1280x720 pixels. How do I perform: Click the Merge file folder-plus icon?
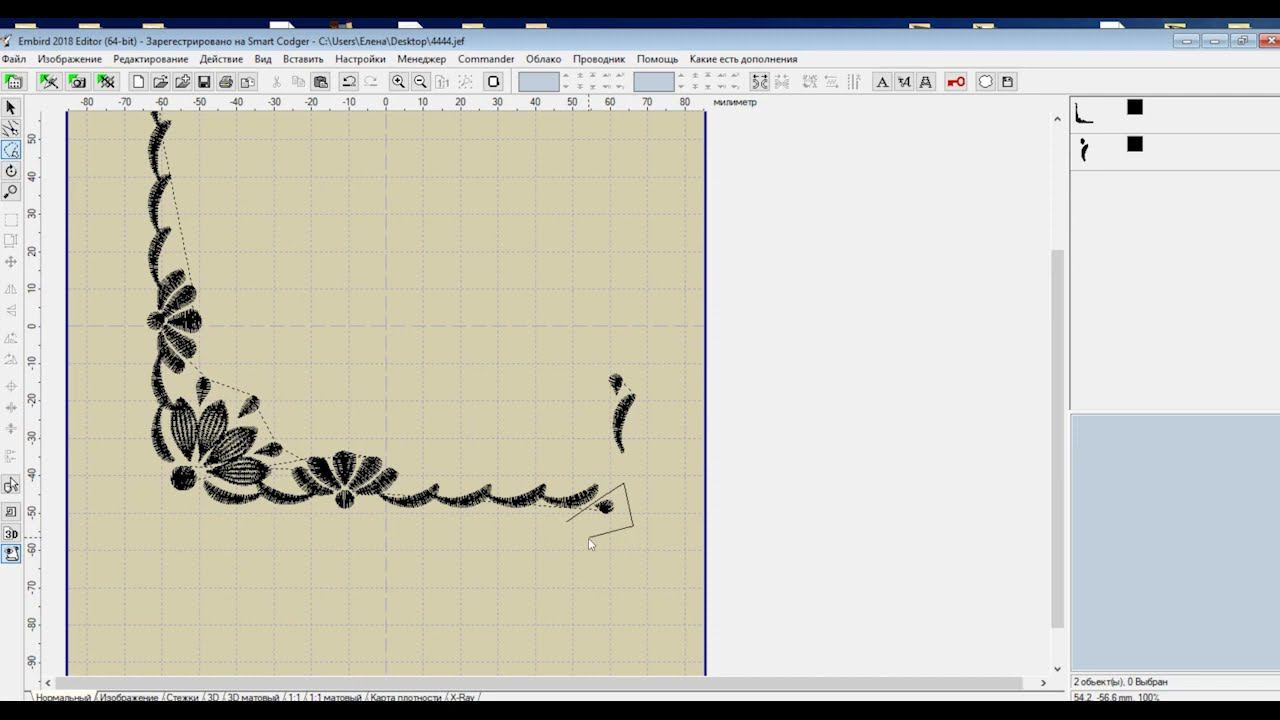point(182,82)
